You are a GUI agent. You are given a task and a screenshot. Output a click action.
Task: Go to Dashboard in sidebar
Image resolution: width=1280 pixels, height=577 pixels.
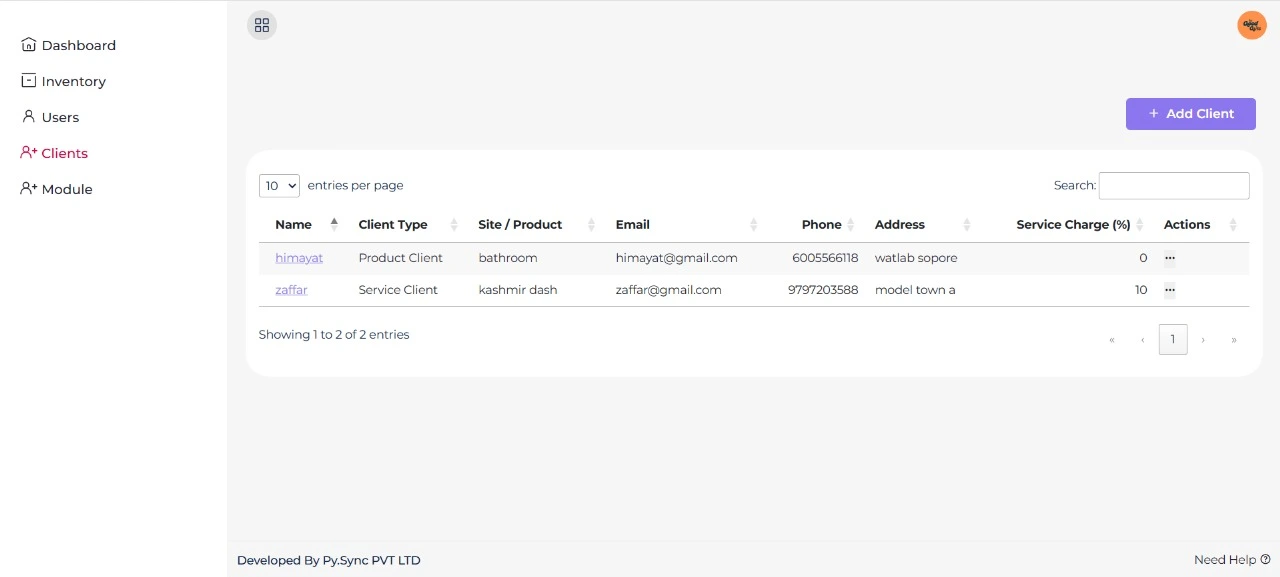click(78, 45)
